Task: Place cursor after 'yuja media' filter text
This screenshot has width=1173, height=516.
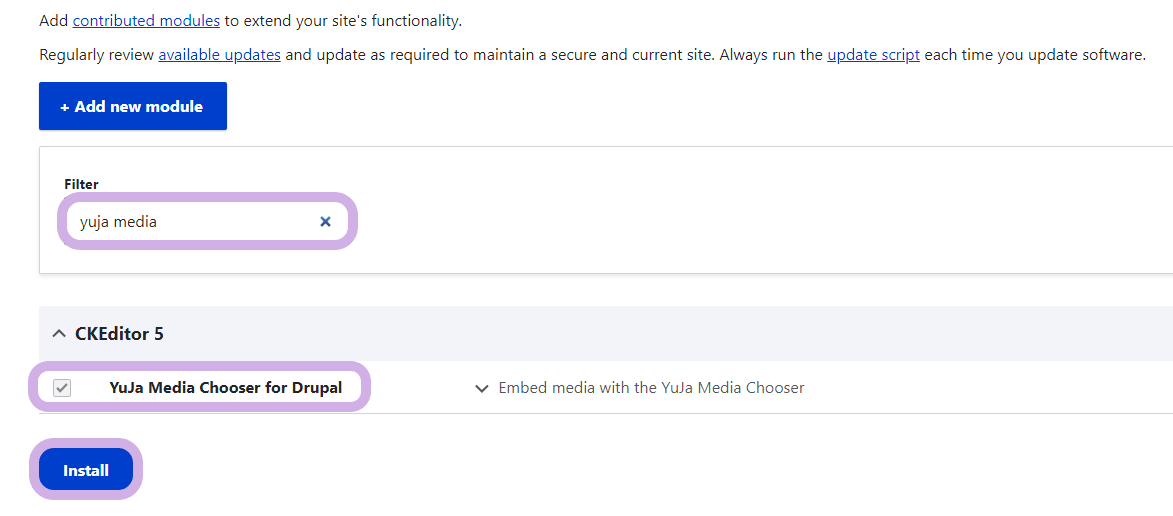Action: coord(159,221)
